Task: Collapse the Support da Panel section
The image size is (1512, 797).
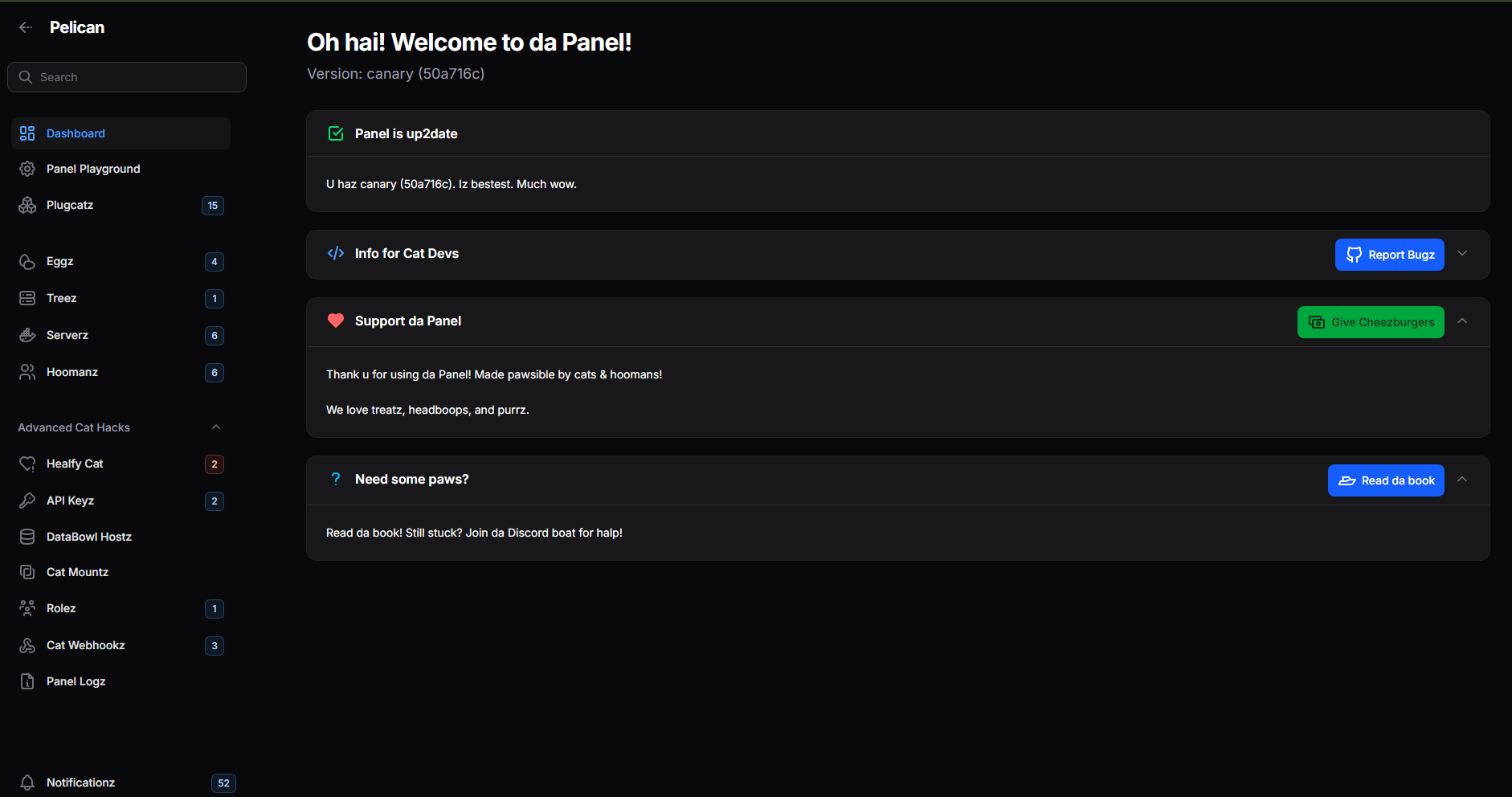Action: click(1462, 321)
